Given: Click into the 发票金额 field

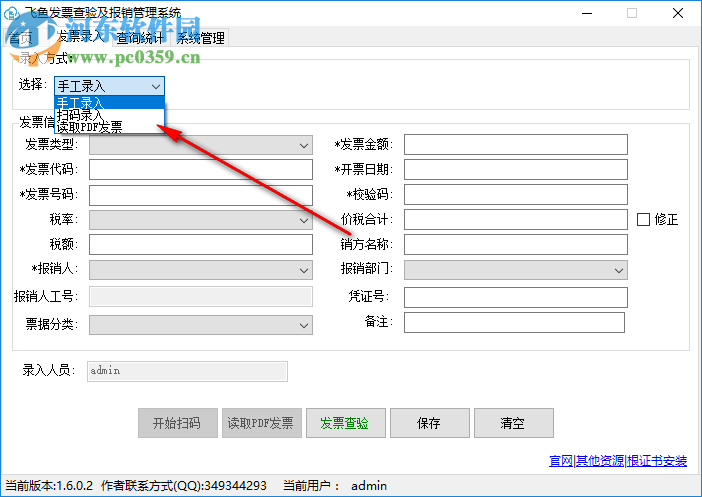Looking at the screenshot, I should point(516,145).
